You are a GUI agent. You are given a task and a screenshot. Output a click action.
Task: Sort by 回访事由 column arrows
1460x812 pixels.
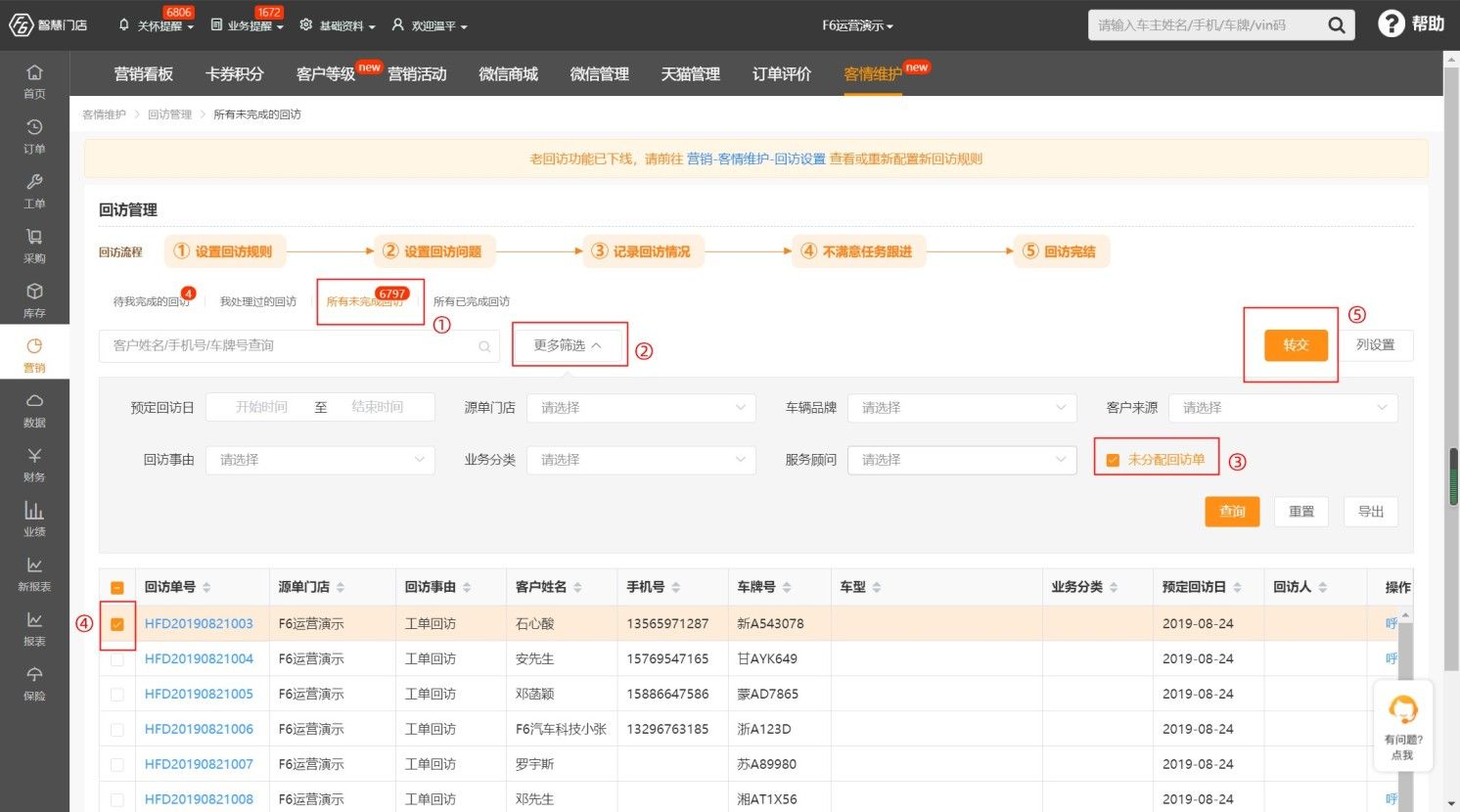[x=467, y=587]
